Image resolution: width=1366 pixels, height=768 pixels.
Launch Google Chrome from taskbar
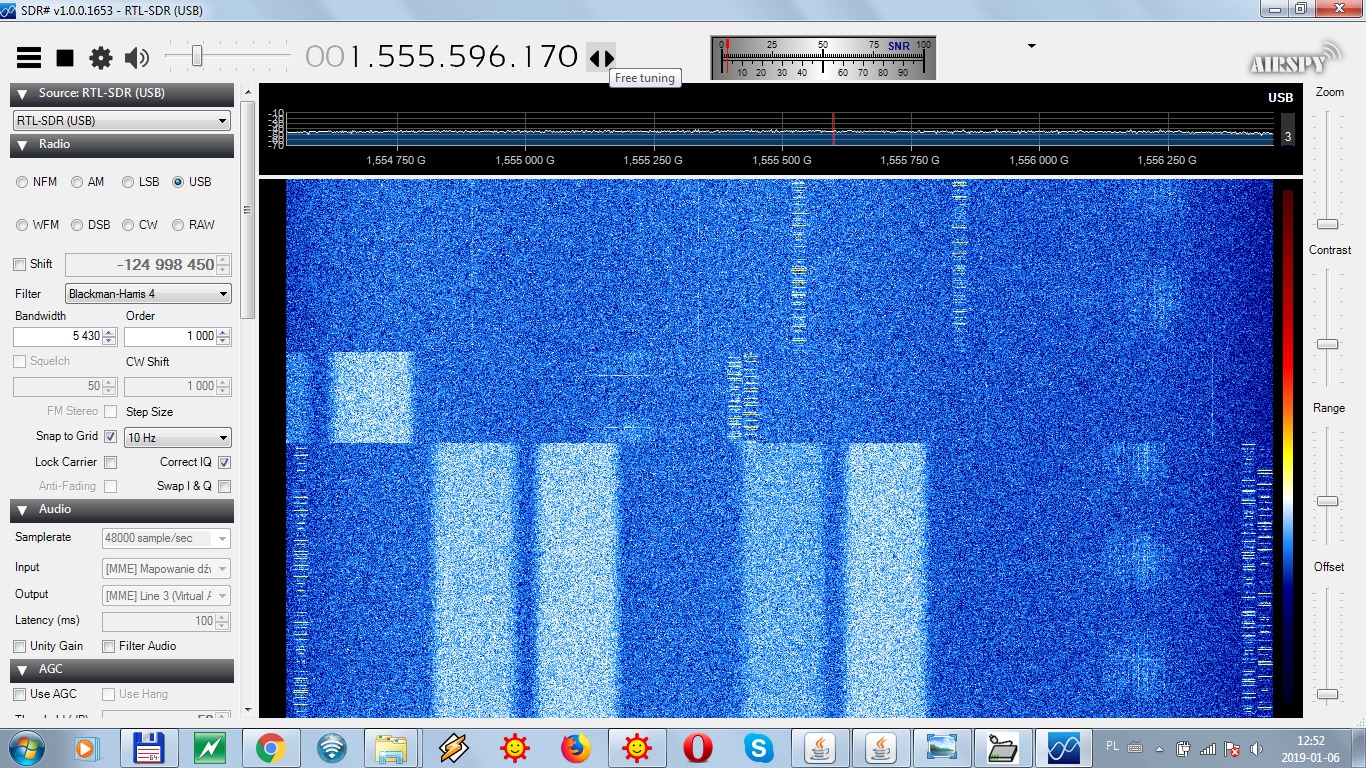coord(270,747)
